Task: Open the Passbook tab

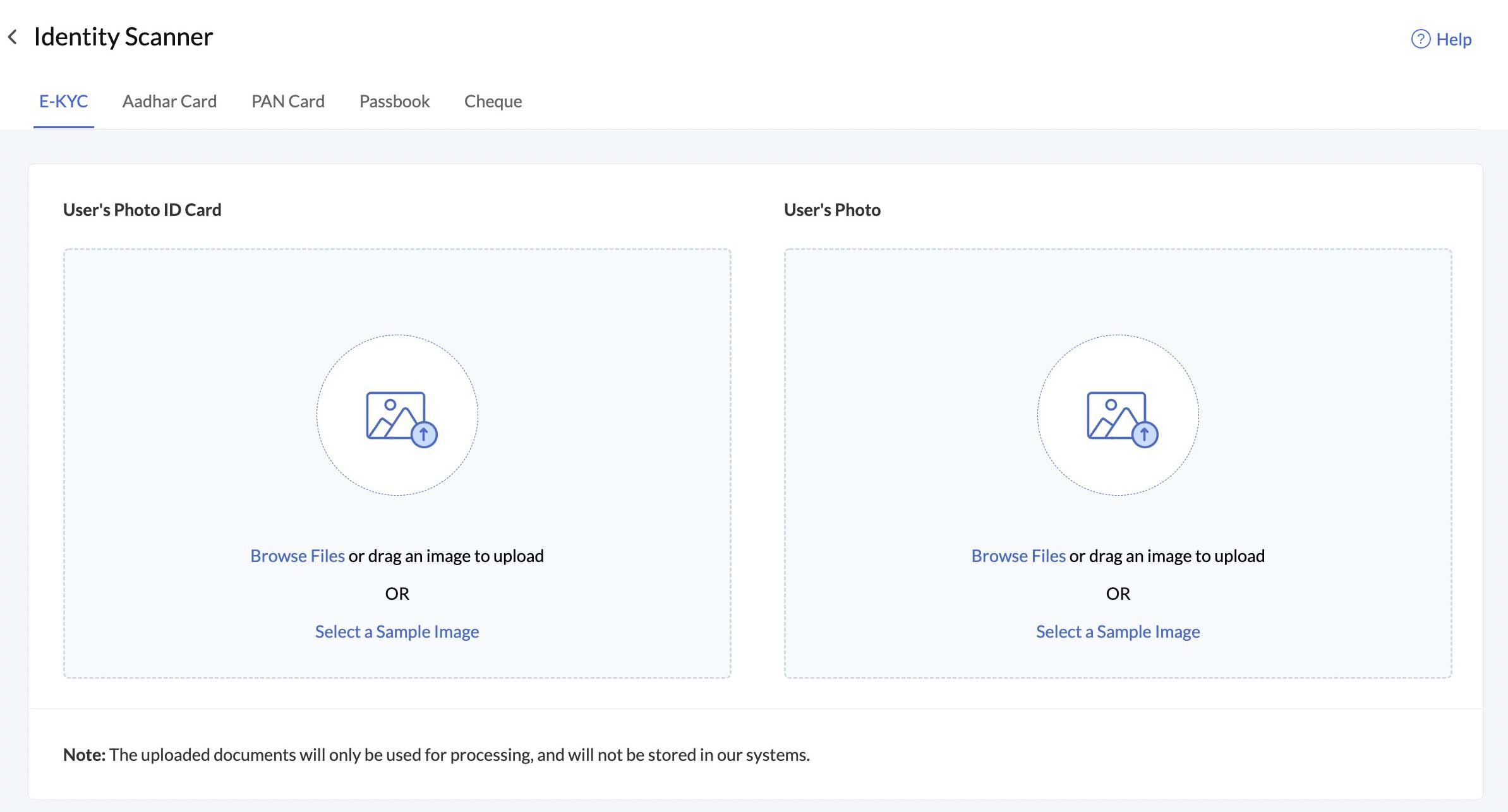Action: click(394, 100)
